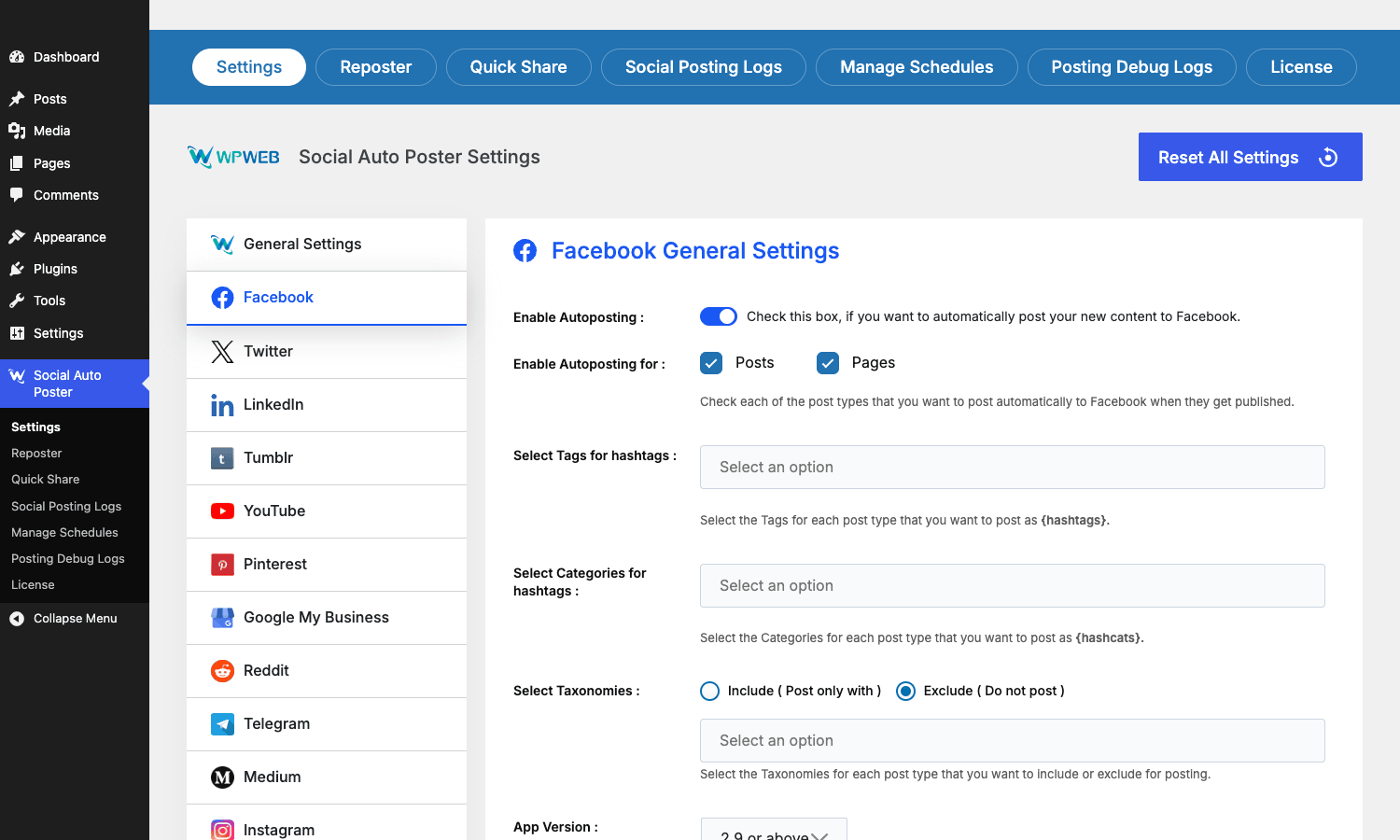
Task: Click the General Settings W icon
Action: coord(222,245)
